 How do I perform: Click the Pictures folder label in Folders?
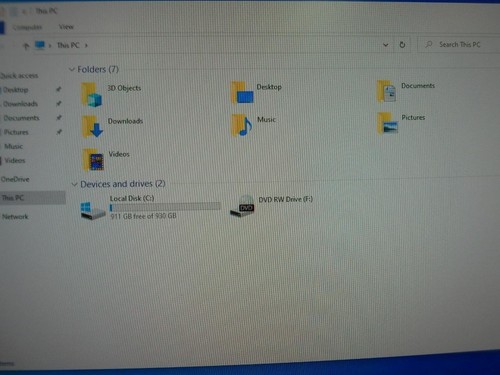[x=413, y=117]
